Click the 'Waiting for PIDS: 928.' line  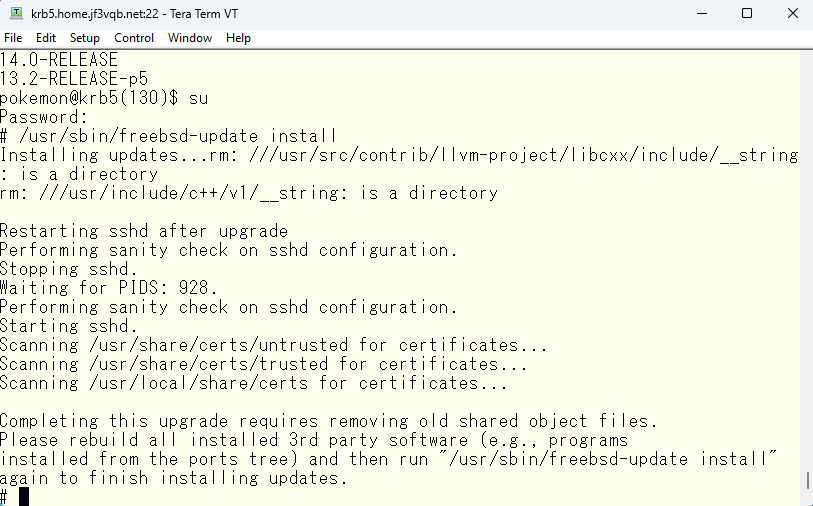109,288
